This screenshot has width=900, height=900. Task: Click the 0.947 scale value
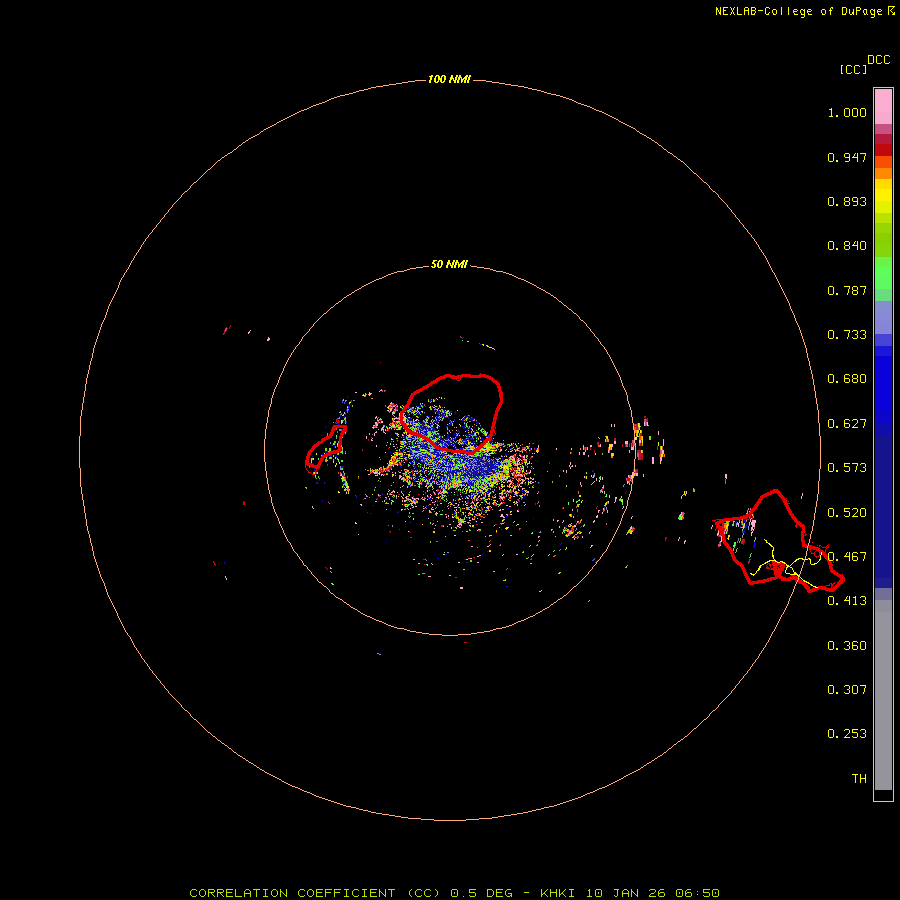point(847,157)
